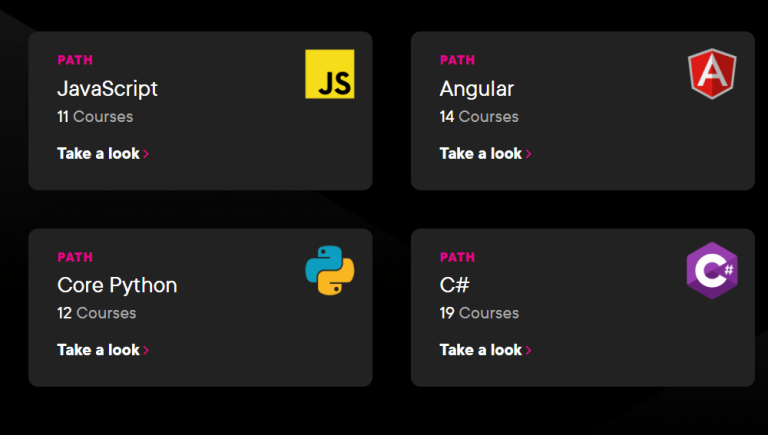Viewport: 768px width, 435px height.
Task: Open the JavaScript 'Take a look' link
Action: (98, 153)
